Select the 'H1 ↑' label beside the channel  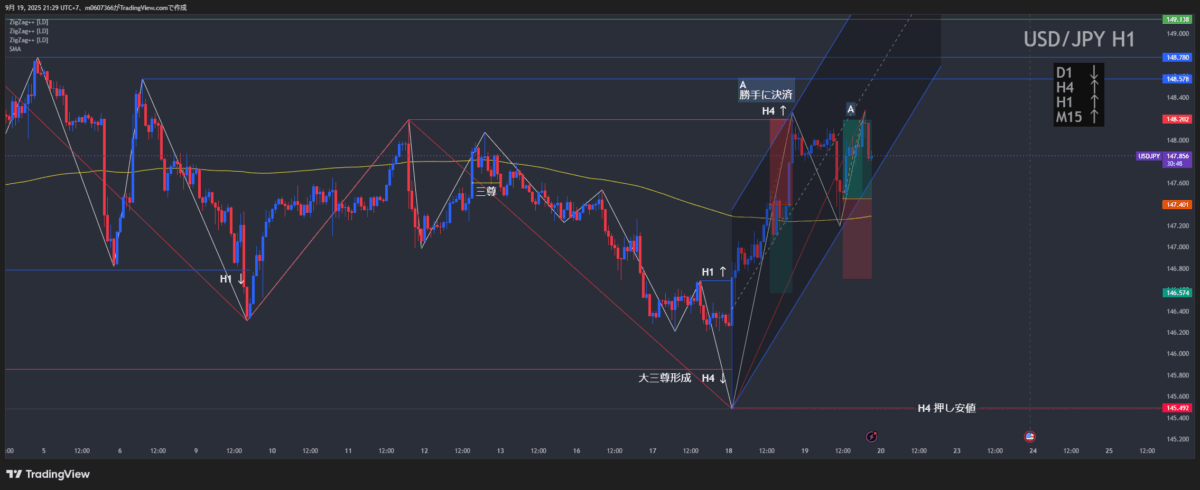(x=714, y=272)
